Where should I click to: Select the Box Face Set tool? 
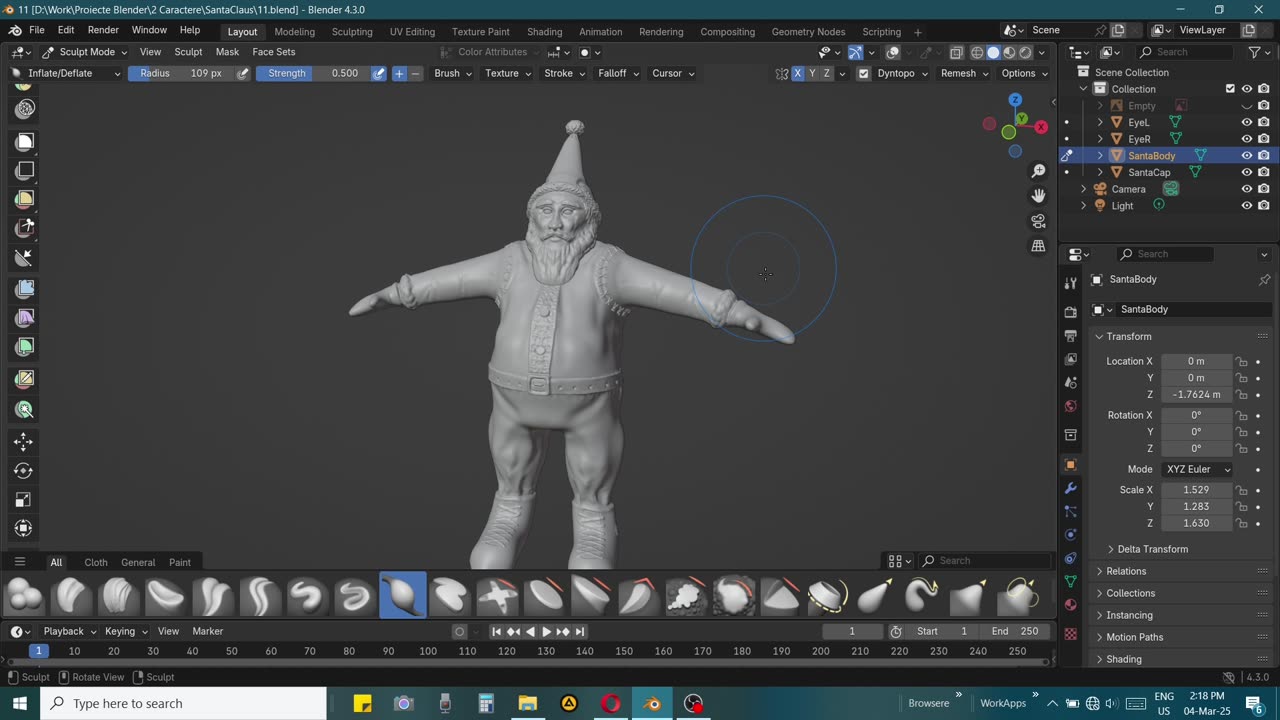25,199
